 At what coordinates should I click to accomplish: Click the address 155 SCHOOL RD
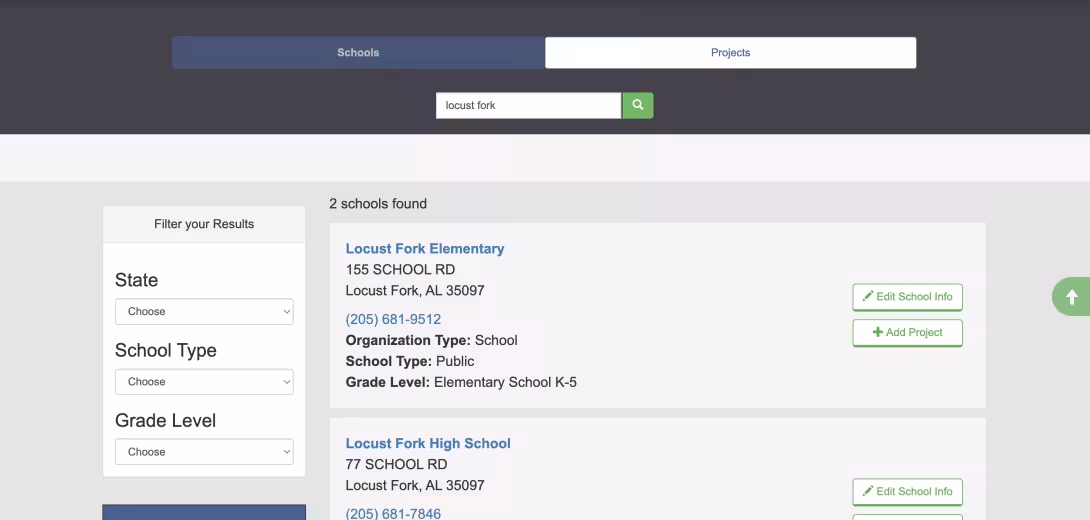pyautogui.click(x=400, y=270)
